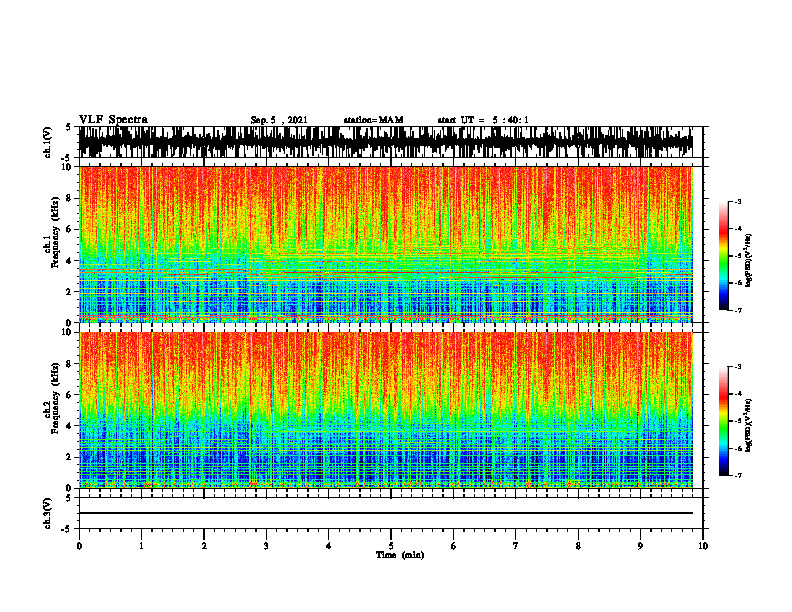Screen dimensions: 792x612
Task: Click the "10" kHz tick on ch.1 frequency axis
Action: [69, 167]
